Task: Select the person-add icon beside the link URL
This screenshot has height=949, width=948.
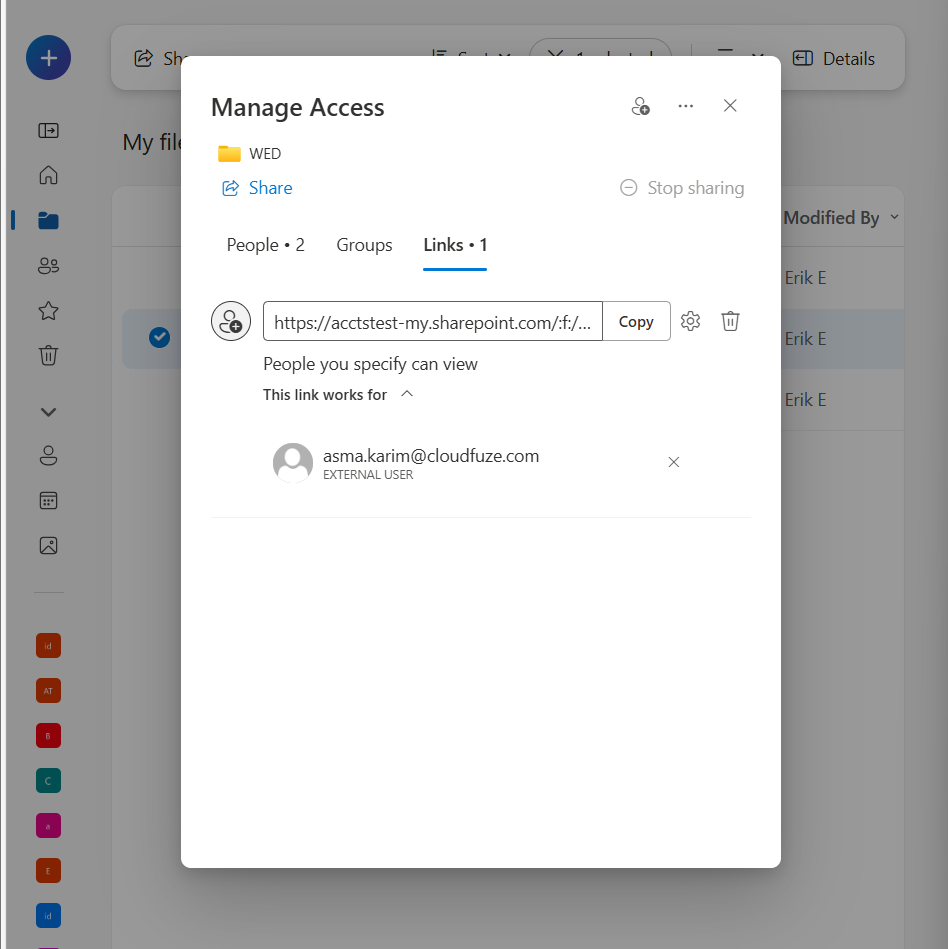Action: [231, 321]
